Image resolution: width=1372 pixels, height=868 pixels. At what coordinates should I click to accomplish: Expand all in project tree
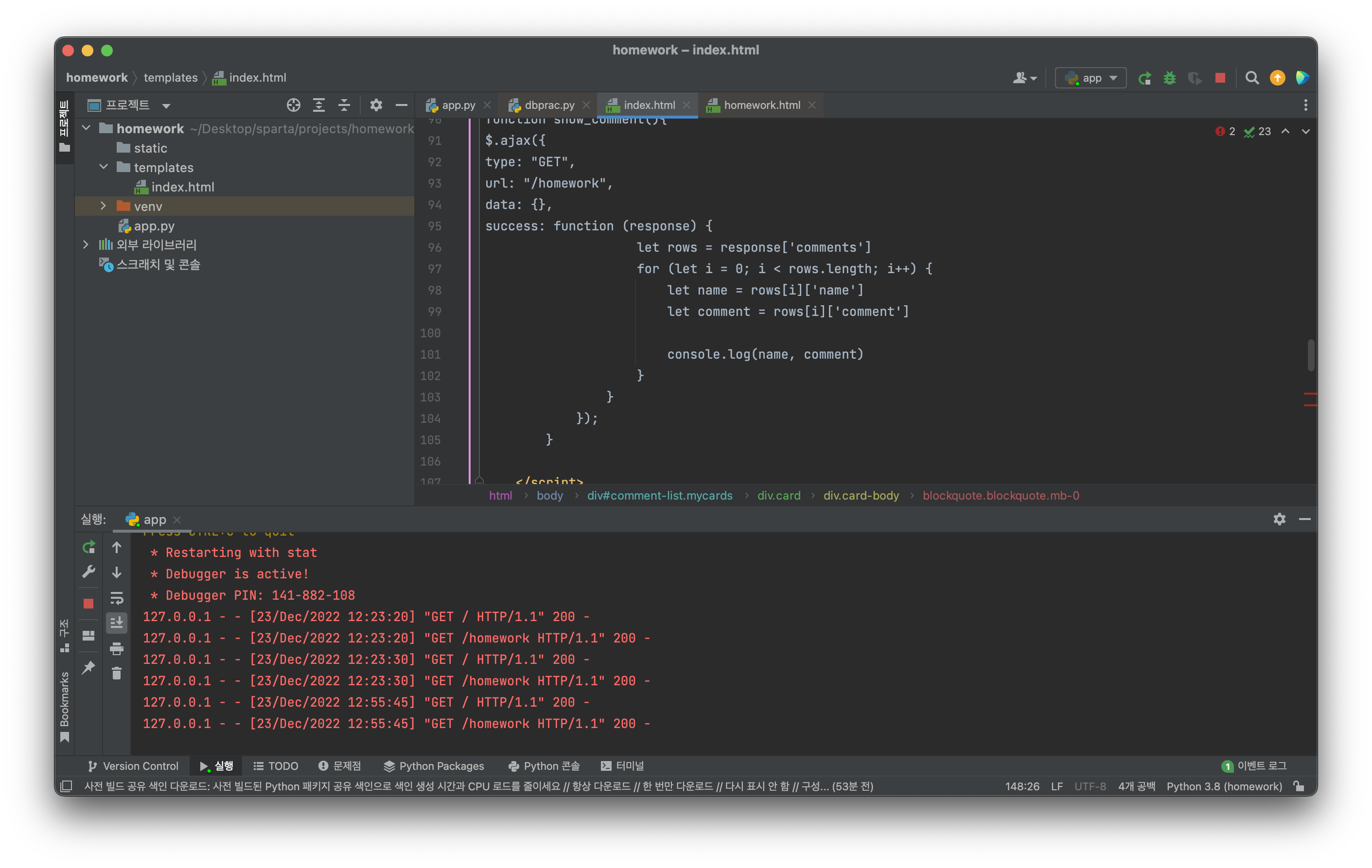click(318, 105)
